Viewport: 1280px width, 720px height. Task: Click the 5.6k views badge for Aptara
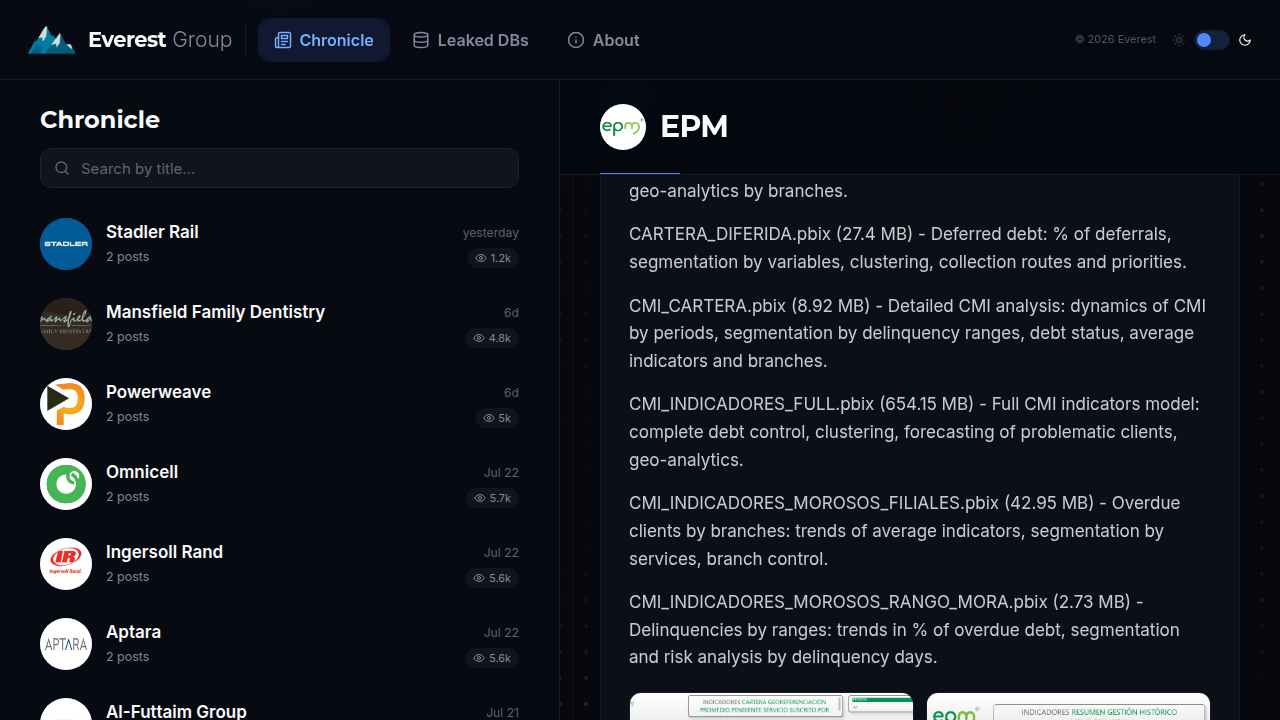pos(492,658)
